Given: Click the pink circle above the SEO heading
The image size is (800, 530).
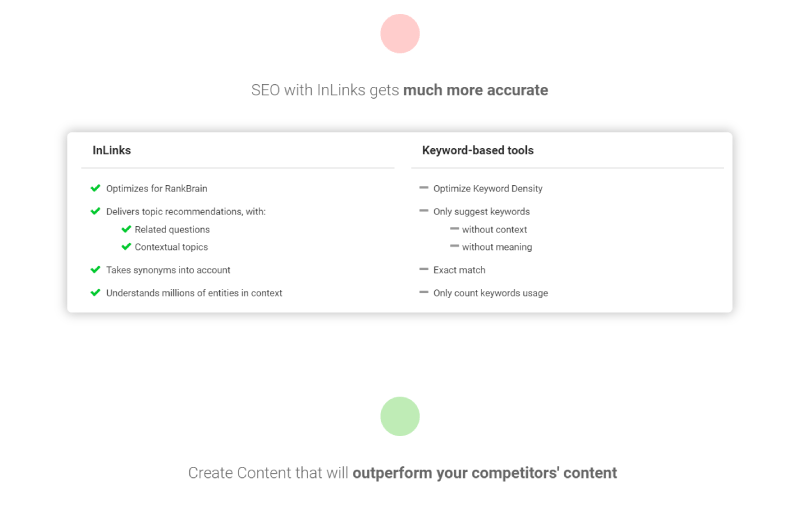Looking at the screenshot, I should (x=400, y=34).
